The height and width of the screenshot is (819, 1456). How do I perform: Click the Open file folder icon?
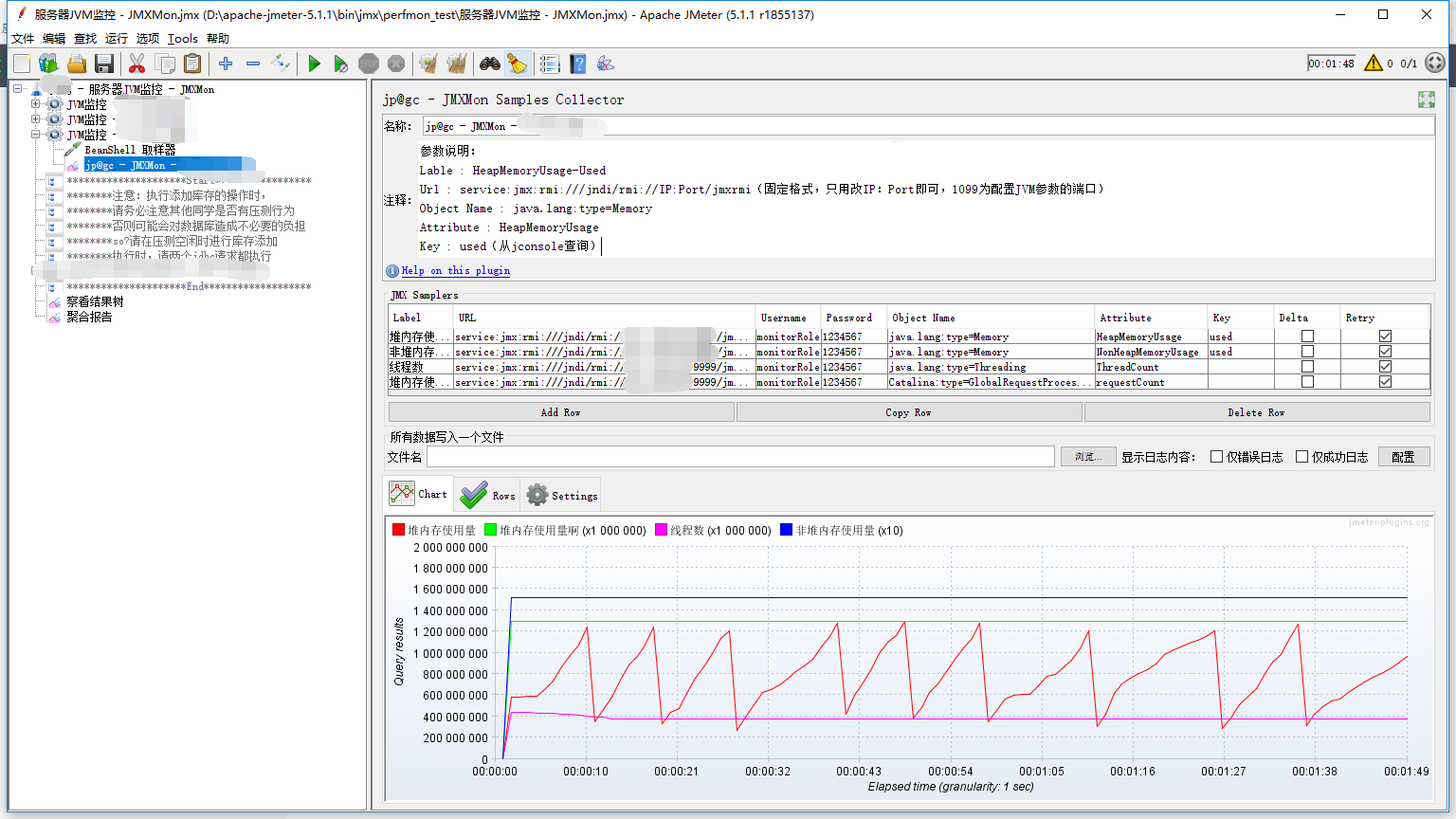(77, 64)
